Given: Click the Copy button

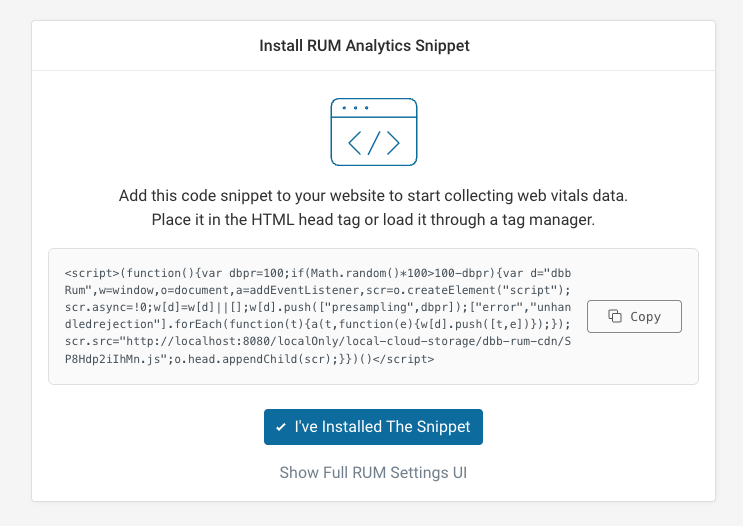Looking at the screenshot, I should [x=634, y=316].
